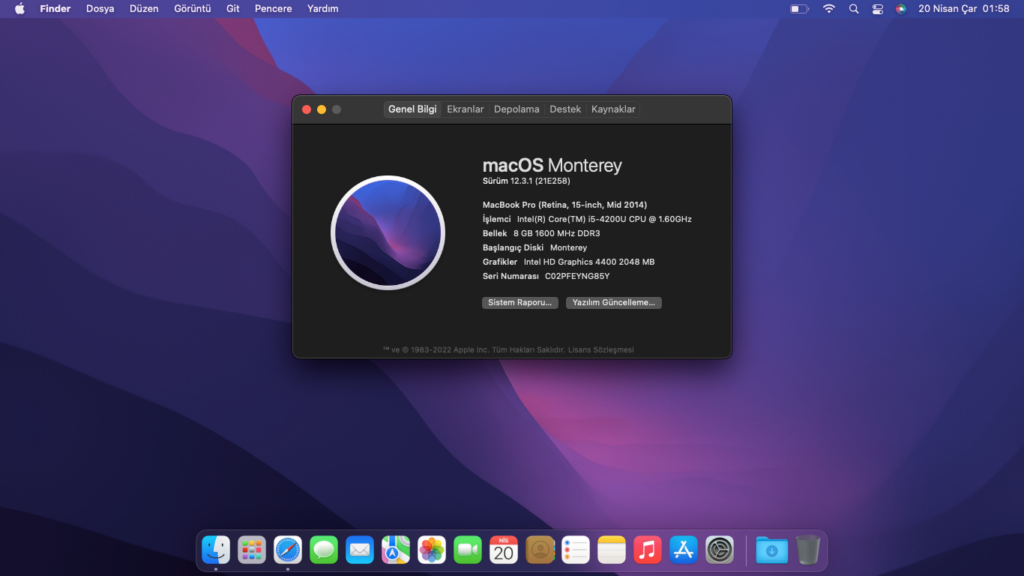Open the Downloads folder in Dock
The height and width of the screenshot is (576, 1024).
coord(771,550)
